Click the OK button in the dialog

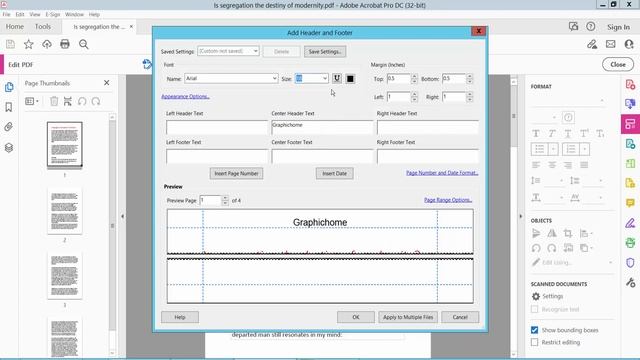[x=356, y=317]
